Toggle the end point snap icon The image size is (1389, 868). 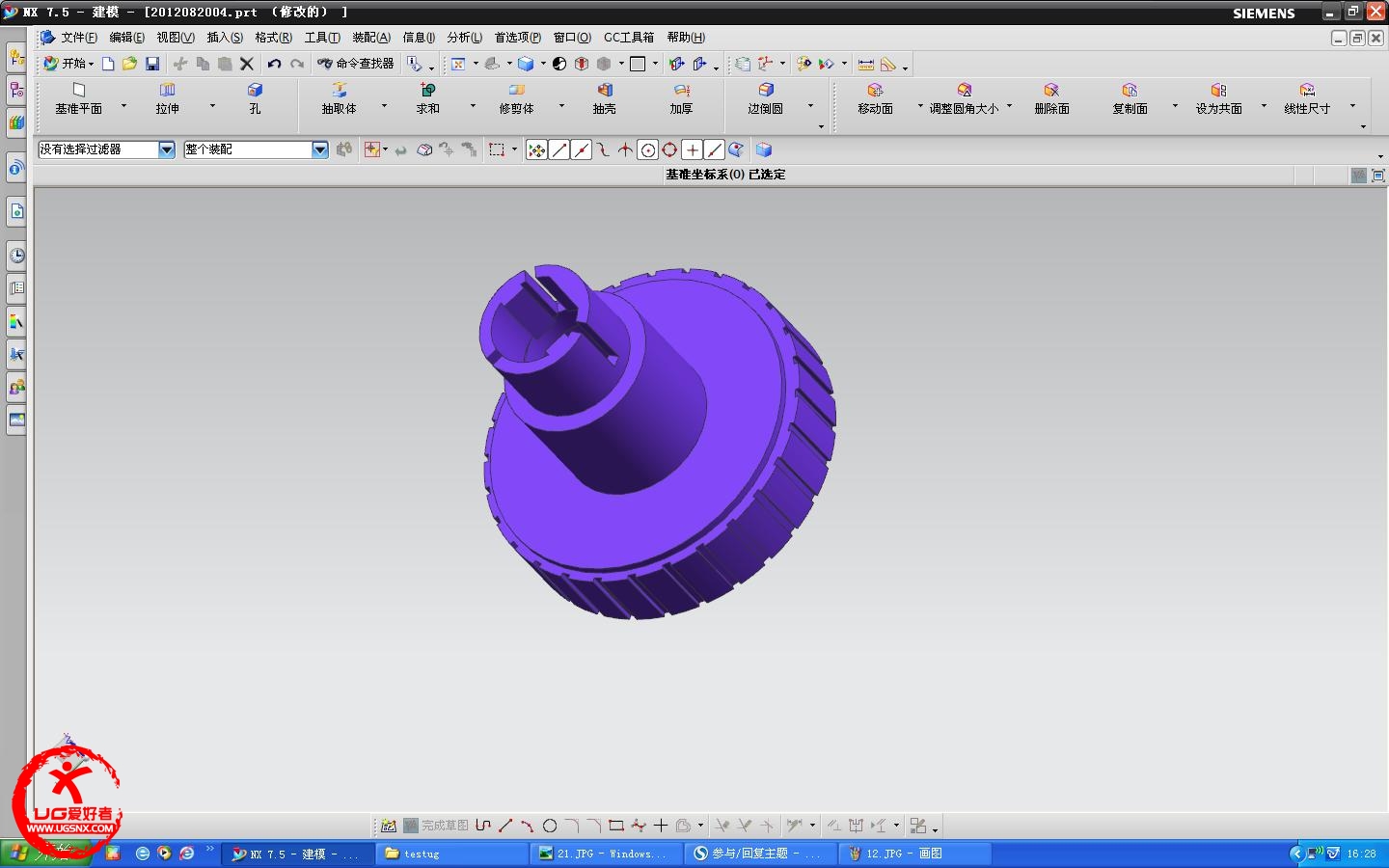tap(559, 149)
